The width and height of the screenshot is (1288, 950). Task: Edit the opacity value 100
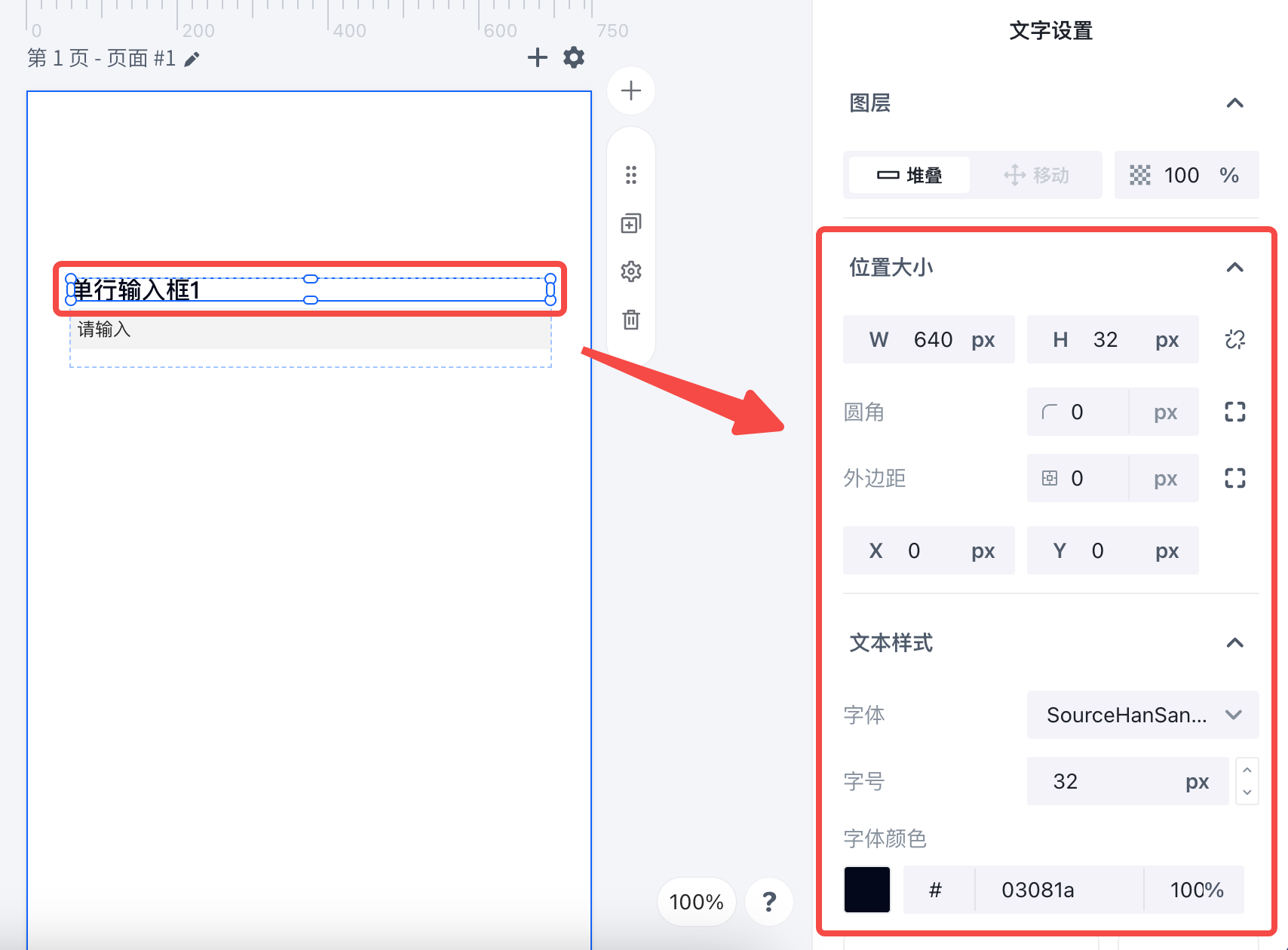[1182, 176]
